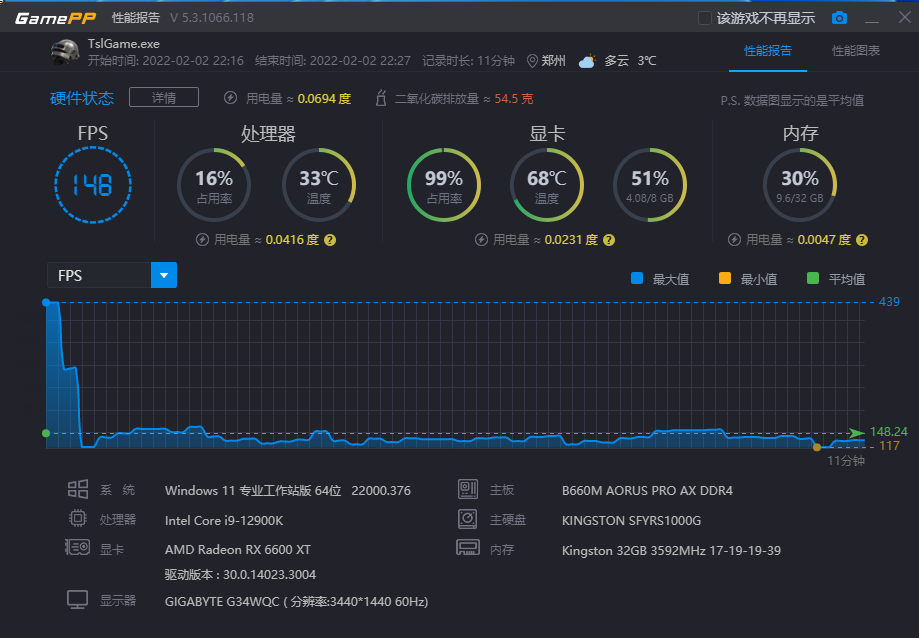Click the Windows system icon beside 系统
Viewport: 919px width, 638px height.
coord(78,489)
